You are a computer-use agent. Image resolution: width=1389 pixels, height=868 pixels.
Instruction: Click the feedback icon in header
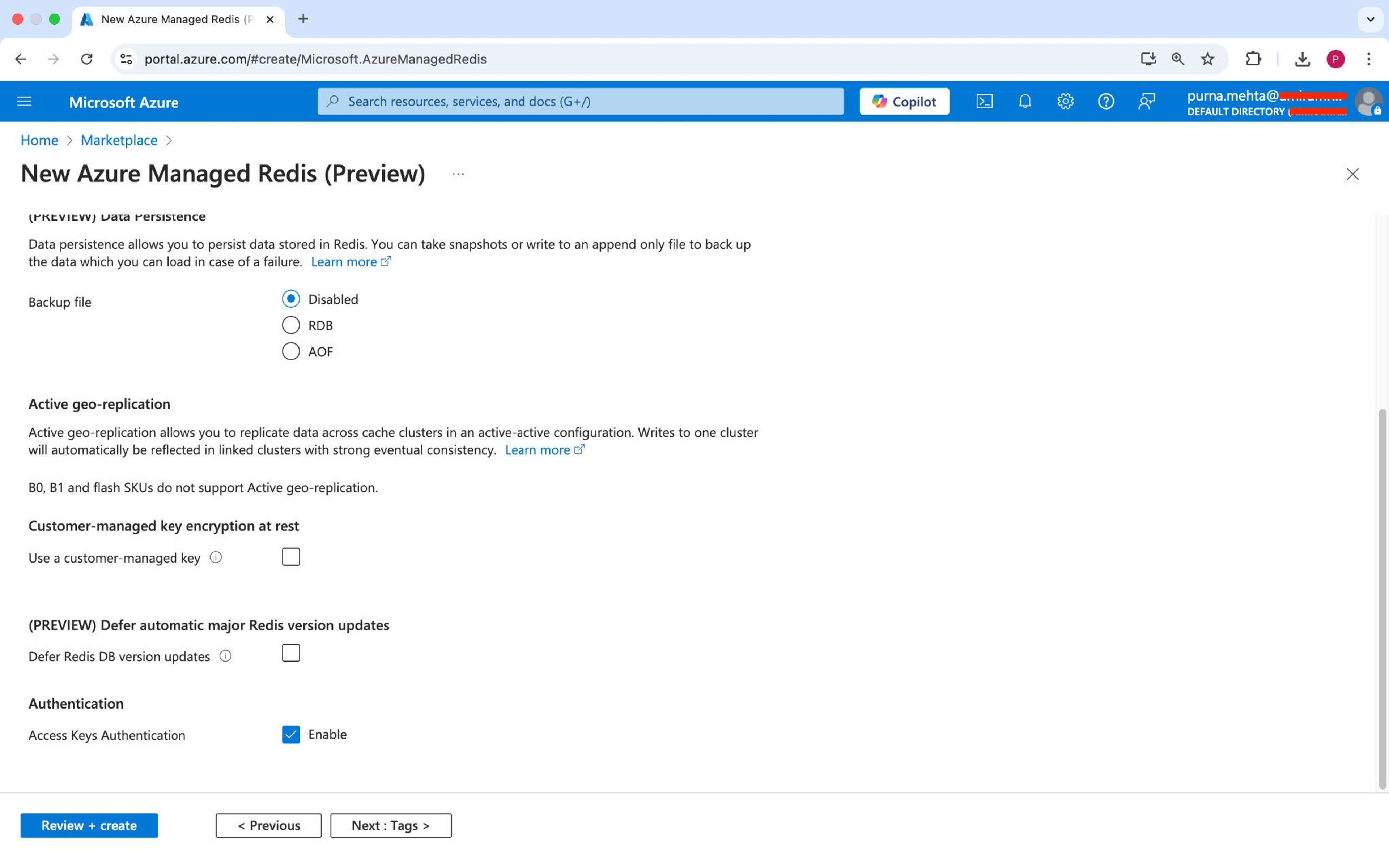click(x=1146, y=102)
